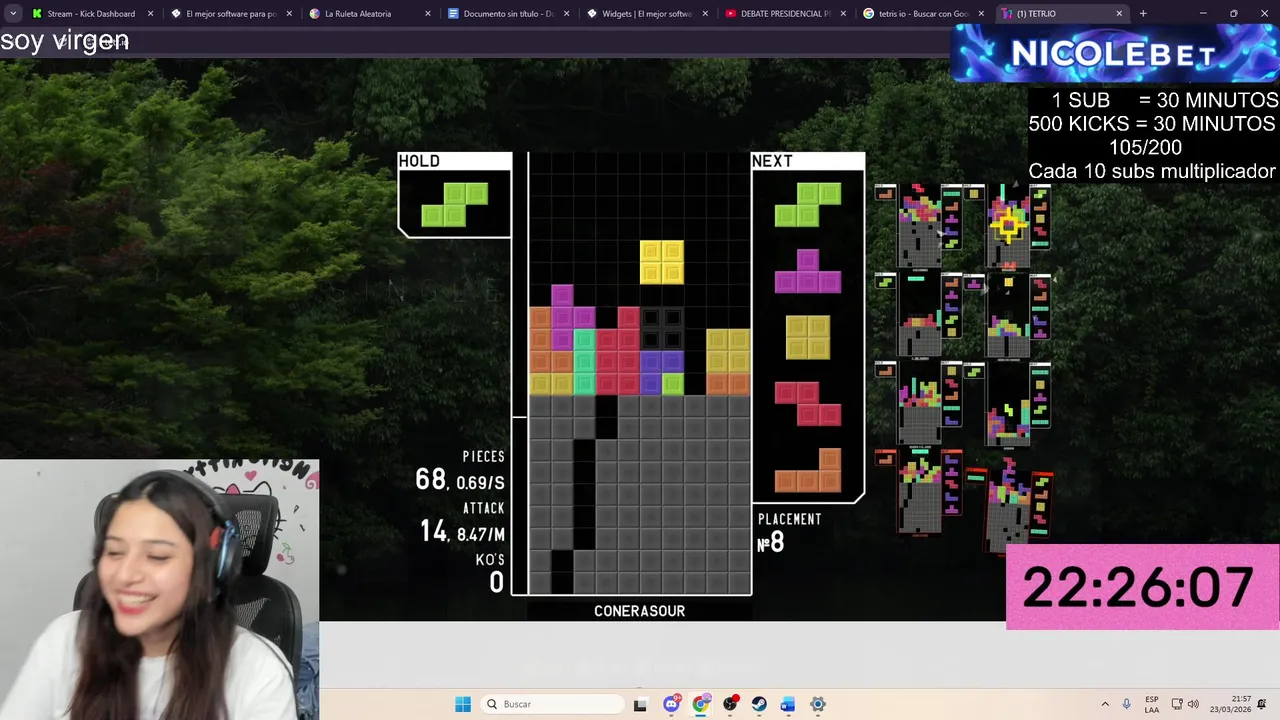Click the orange L piece in NEXT

click(808, 470)
